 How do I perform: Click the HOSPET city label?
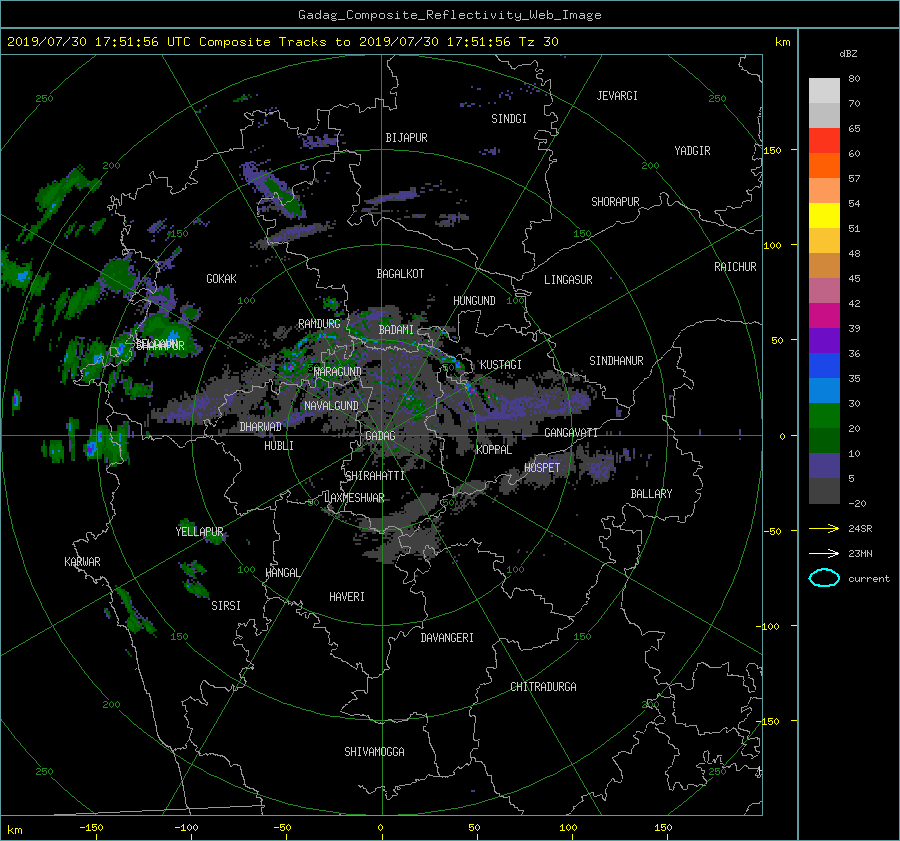[x=542, y=468]
